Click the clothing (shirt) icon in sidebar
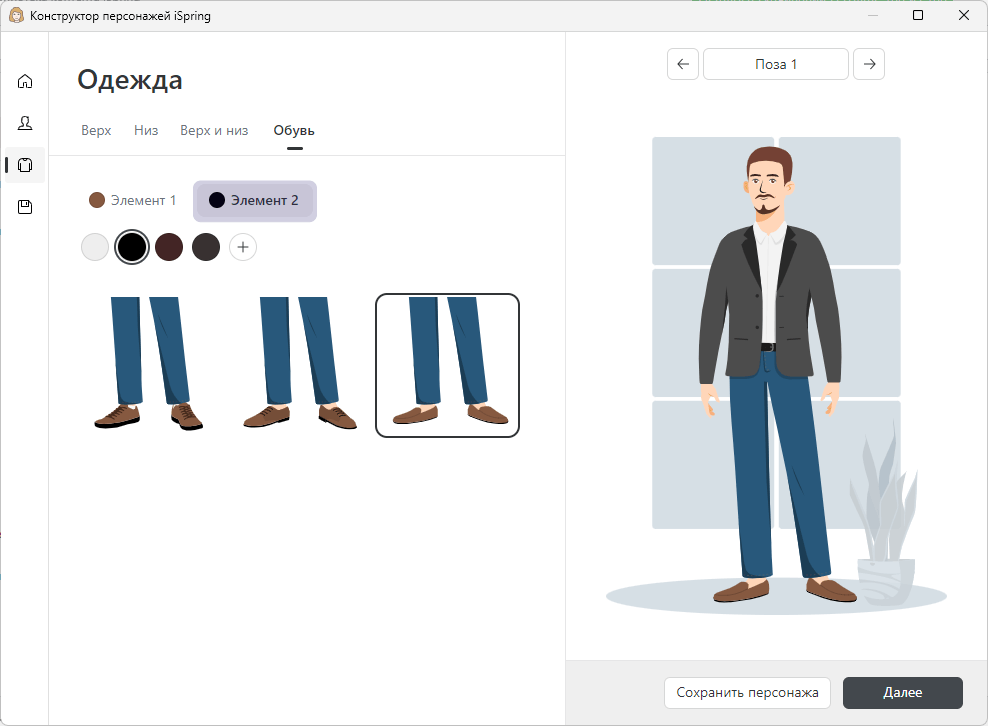 tap(24, 165)
